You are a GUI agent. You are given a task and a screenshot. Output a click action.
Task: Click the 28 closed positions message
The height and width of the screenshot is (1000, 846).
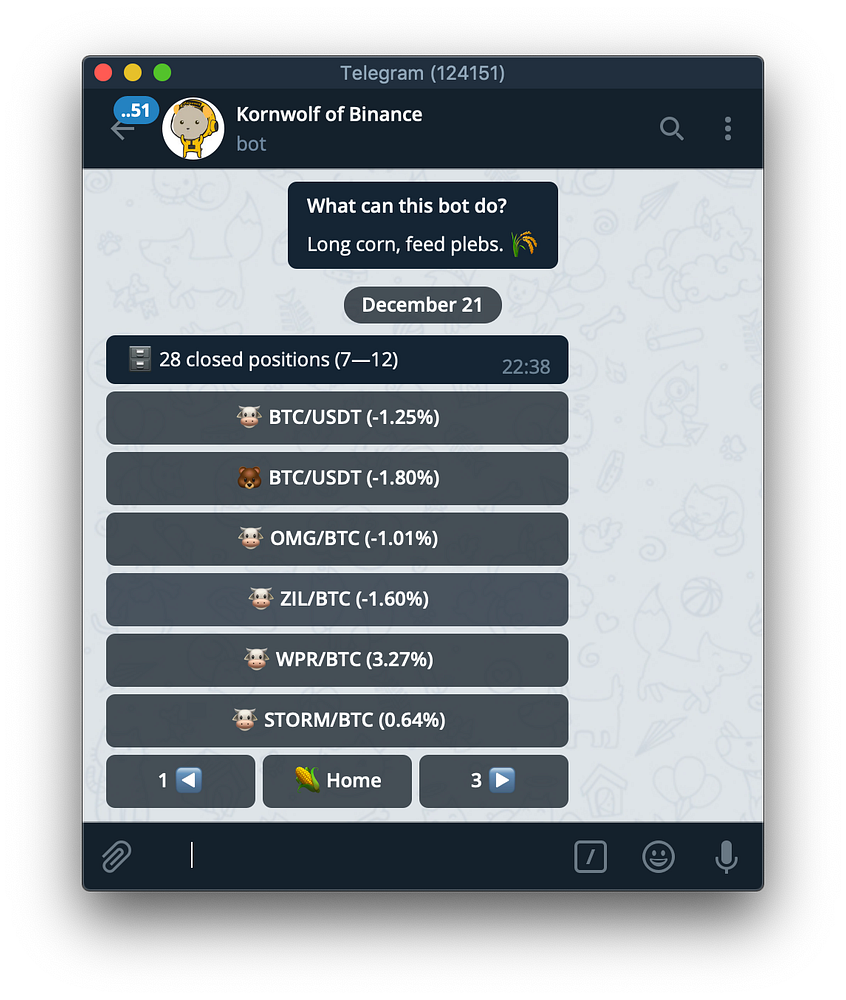(337, 360)
